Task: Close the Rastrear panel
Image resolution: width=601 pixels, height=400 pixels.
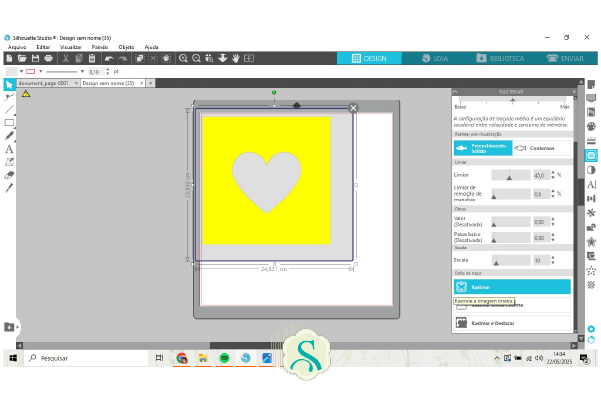Action: [574, 92]
